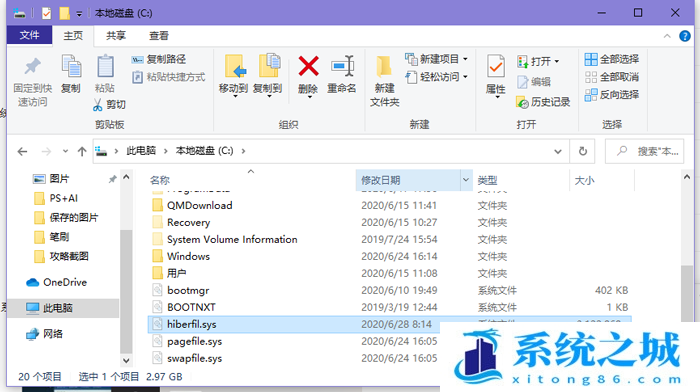The image size is (700, 392).
Task: Open 移动到 move to command
Action: (x=233, y=75)
